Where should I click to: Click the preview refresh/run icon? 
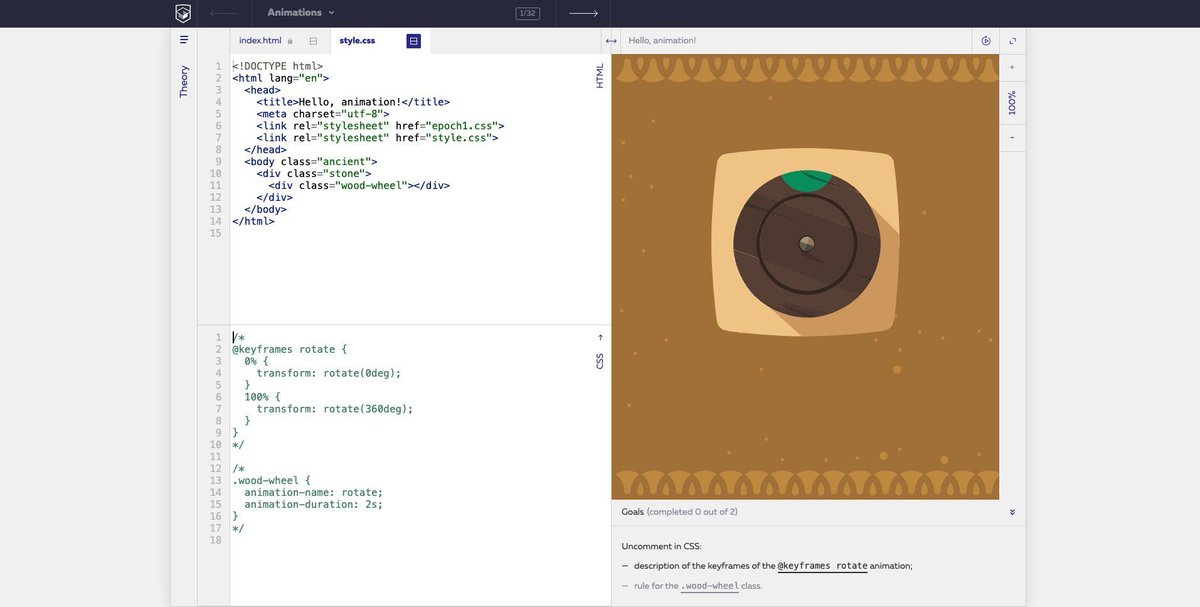point(986,41)
